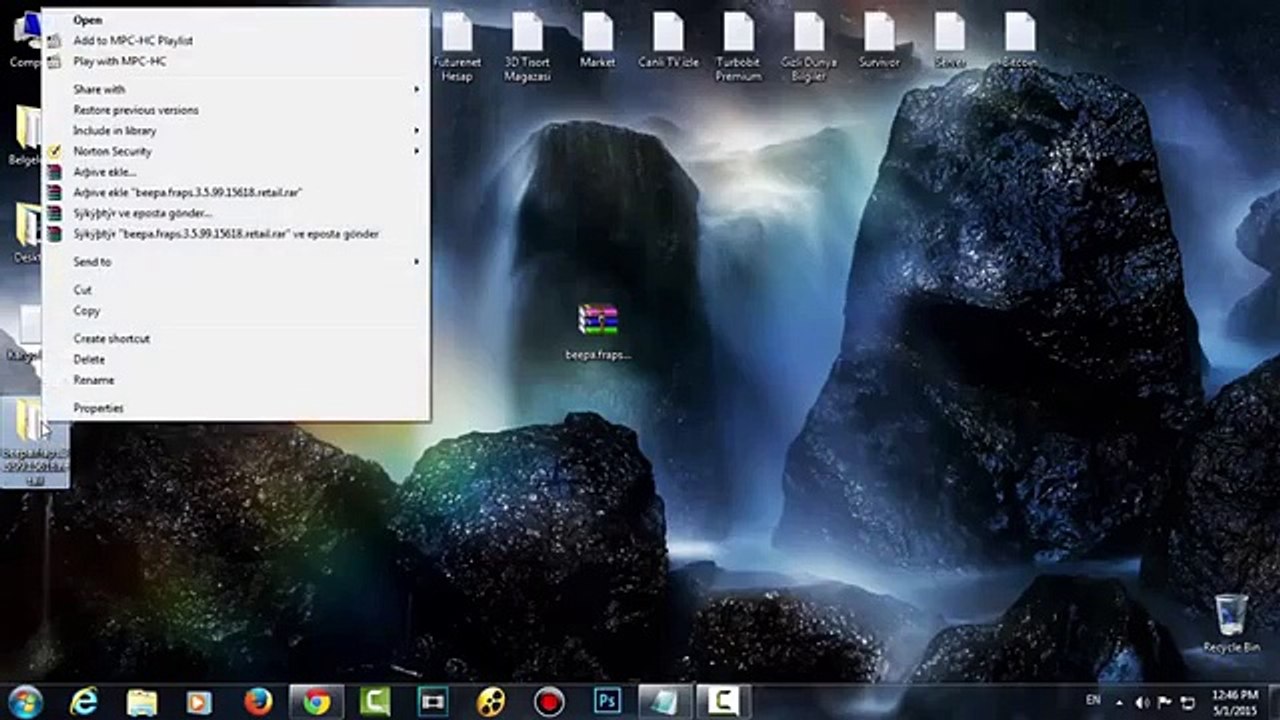The image size is (1280, 720).
Task: Add to archive beepa.fraps.3.5.99.15618.retail.rar
Action: click(x=188, y=192)
